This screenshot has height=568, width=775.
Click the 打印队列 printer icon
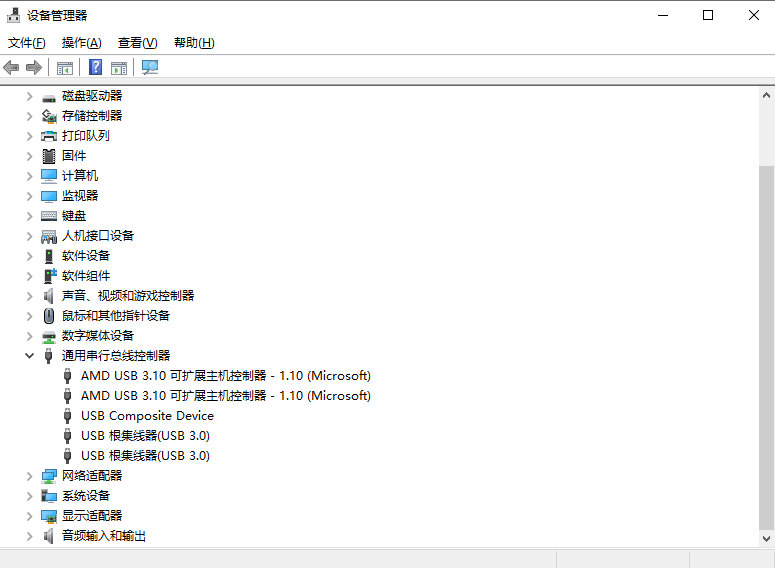49,136
